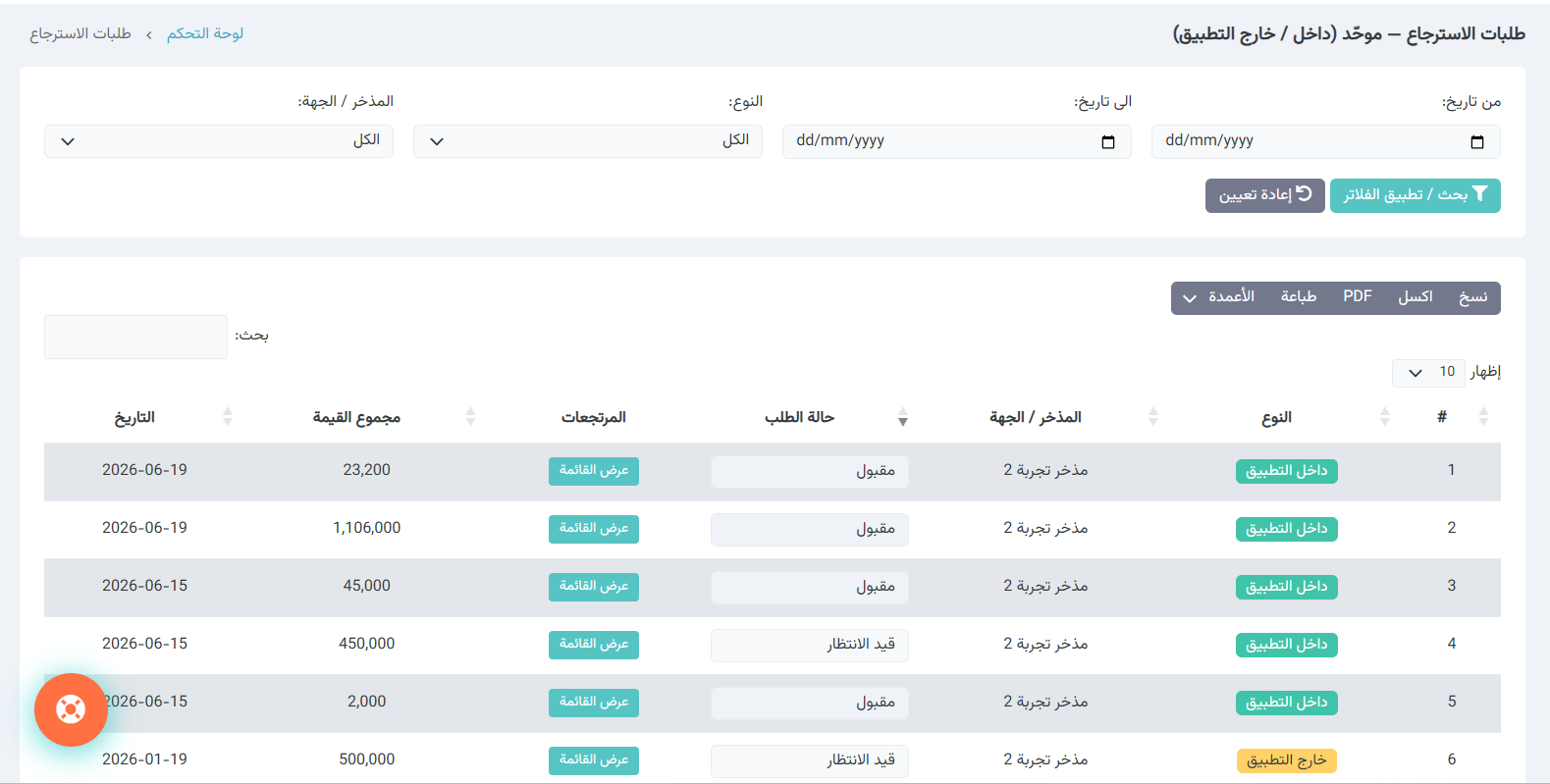Click the PDF export button
Image resolution: width=1550 pixels, height=784 pixels.
pos(1358,297)
